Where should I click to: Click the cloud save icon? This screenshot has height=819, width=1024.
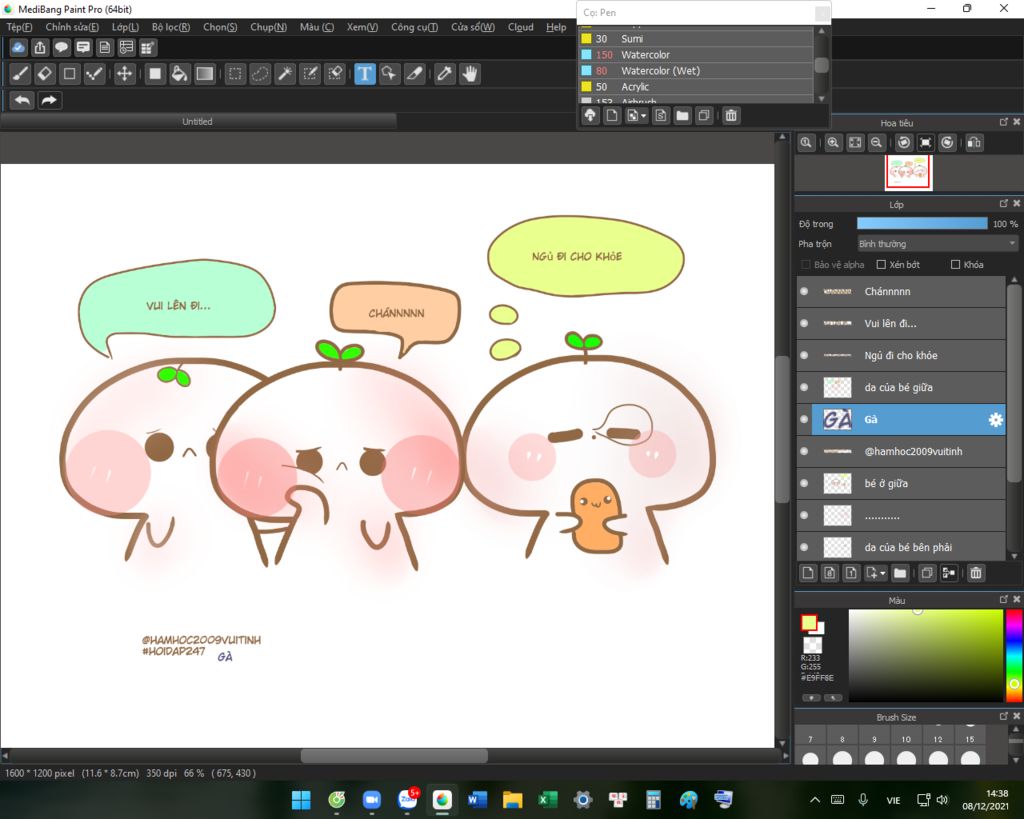coord(18,48)
